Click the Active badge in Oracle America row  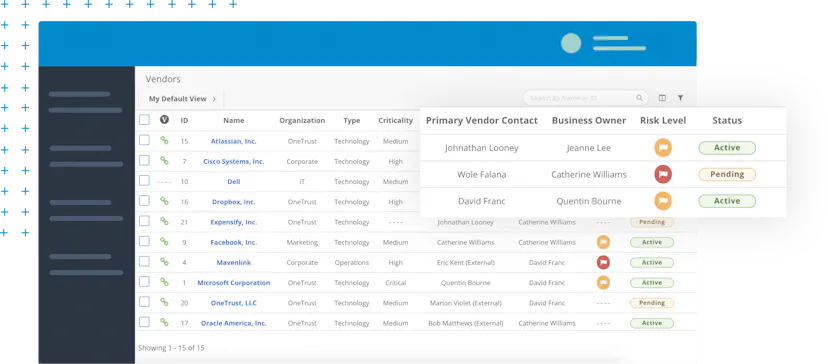point(652,323)
